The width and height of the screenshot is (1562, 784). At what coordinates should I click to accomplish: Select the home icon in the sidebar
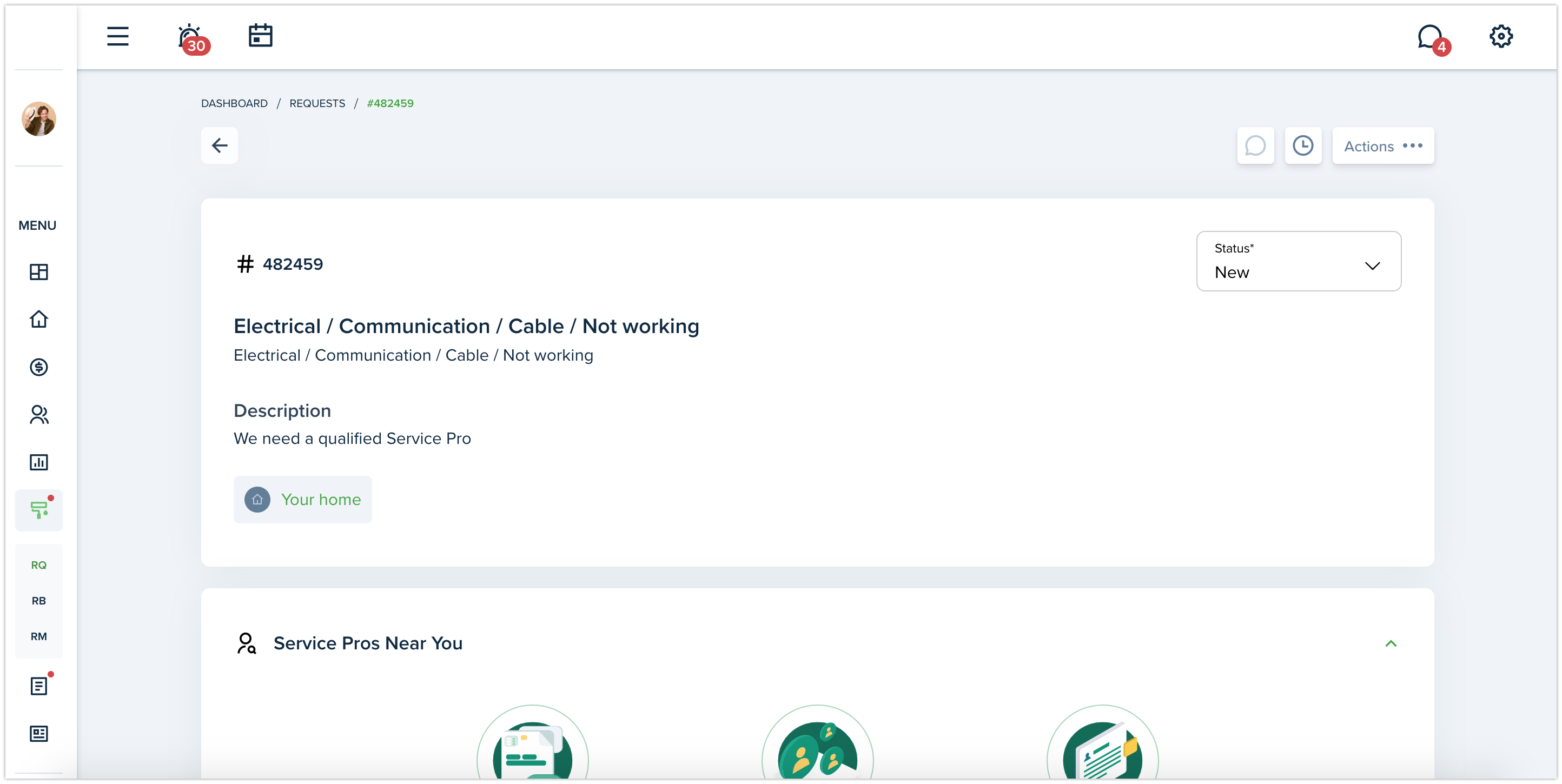[39, 319]
